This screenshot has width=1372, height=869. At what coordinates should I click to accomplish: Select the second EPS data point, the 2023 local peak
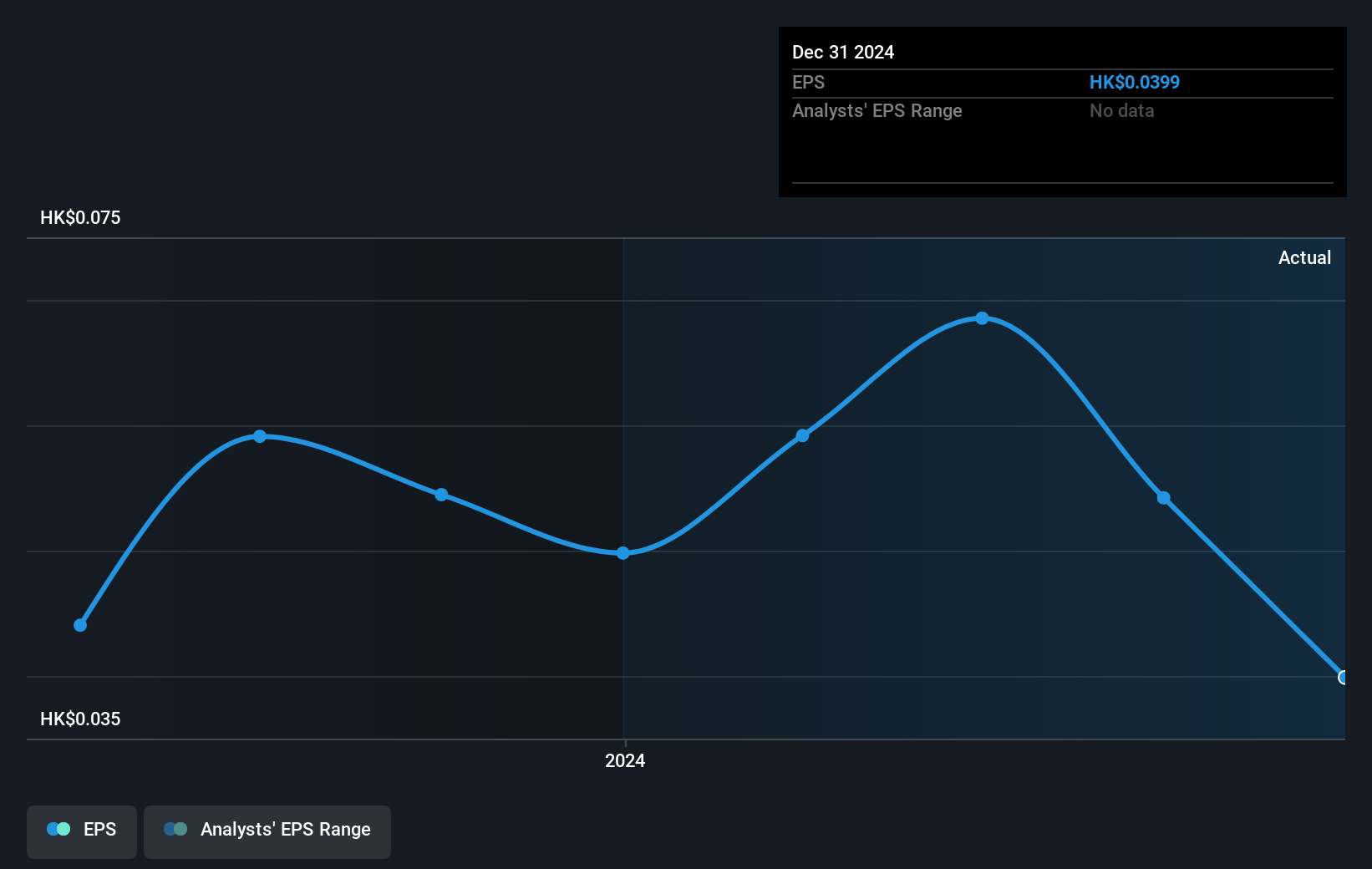(x=260, y=436)
